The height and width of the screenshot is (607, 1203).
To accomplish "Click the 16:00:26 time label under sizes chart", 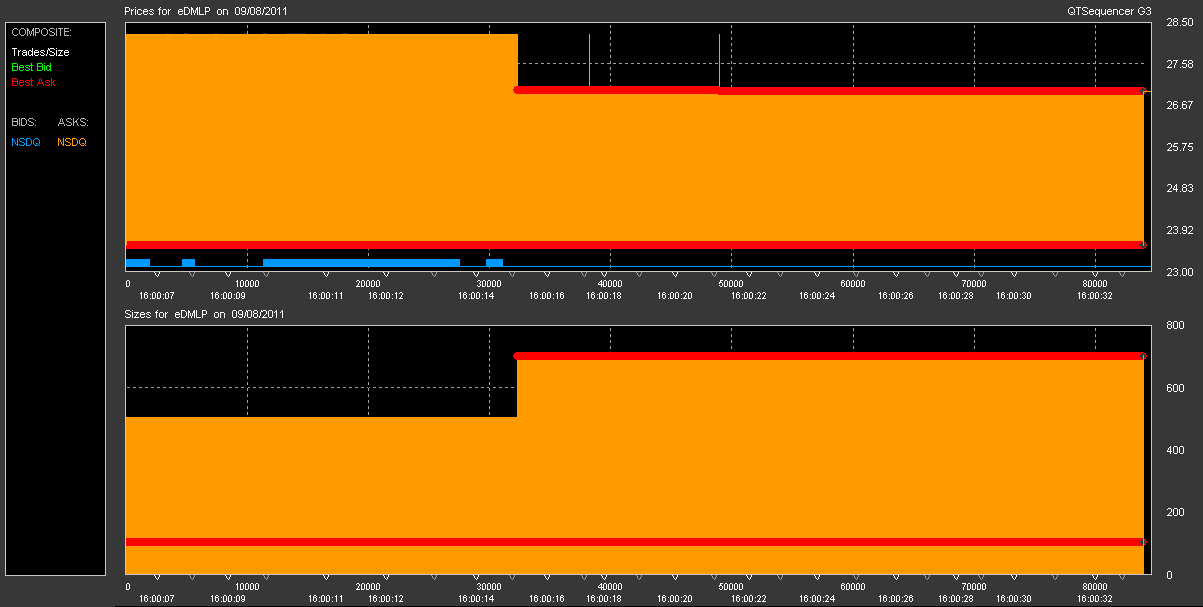I will click(896, 599).
